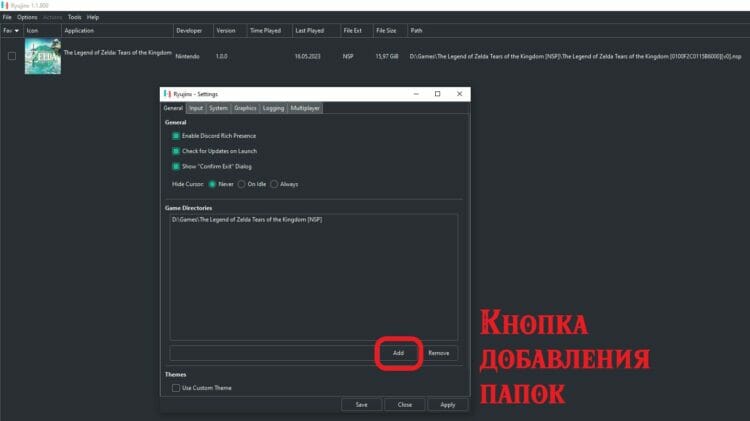750x421 pixels.
Task: Click the game directory path input field
Action: pos(272,353)
